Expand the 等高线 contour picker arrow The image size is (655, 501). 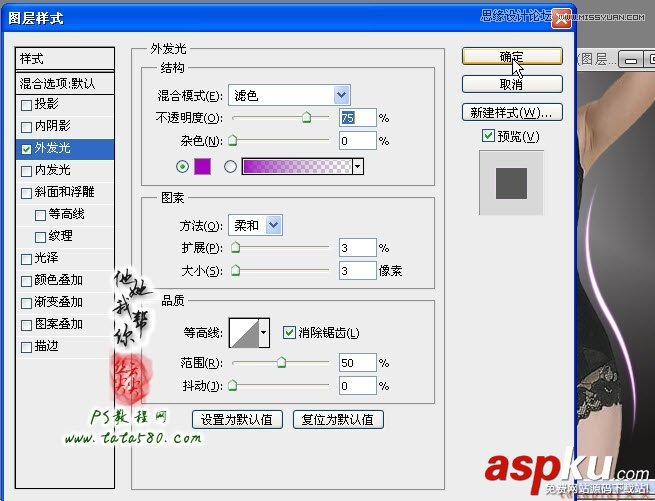(264, 333)
